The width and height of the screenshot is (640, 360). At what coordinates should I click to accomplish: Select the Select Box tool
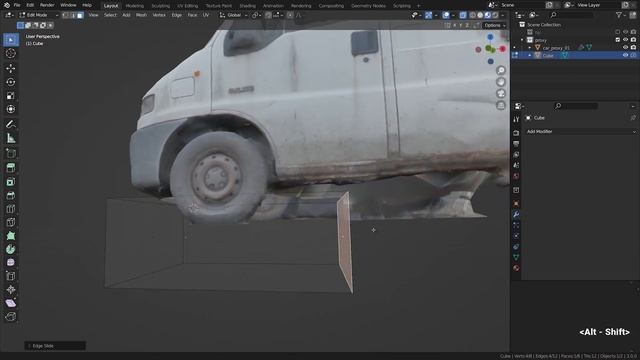(x=11, y=40)
